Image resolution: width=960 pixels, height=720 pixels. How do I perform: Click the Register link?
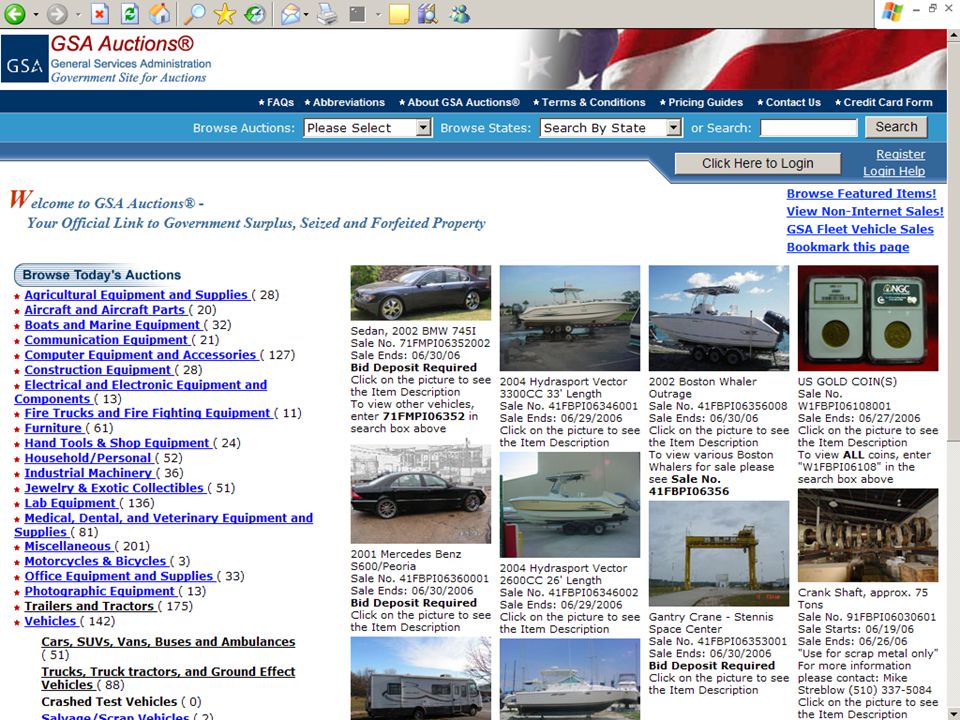pyautogui.click(x=901, y=154)
